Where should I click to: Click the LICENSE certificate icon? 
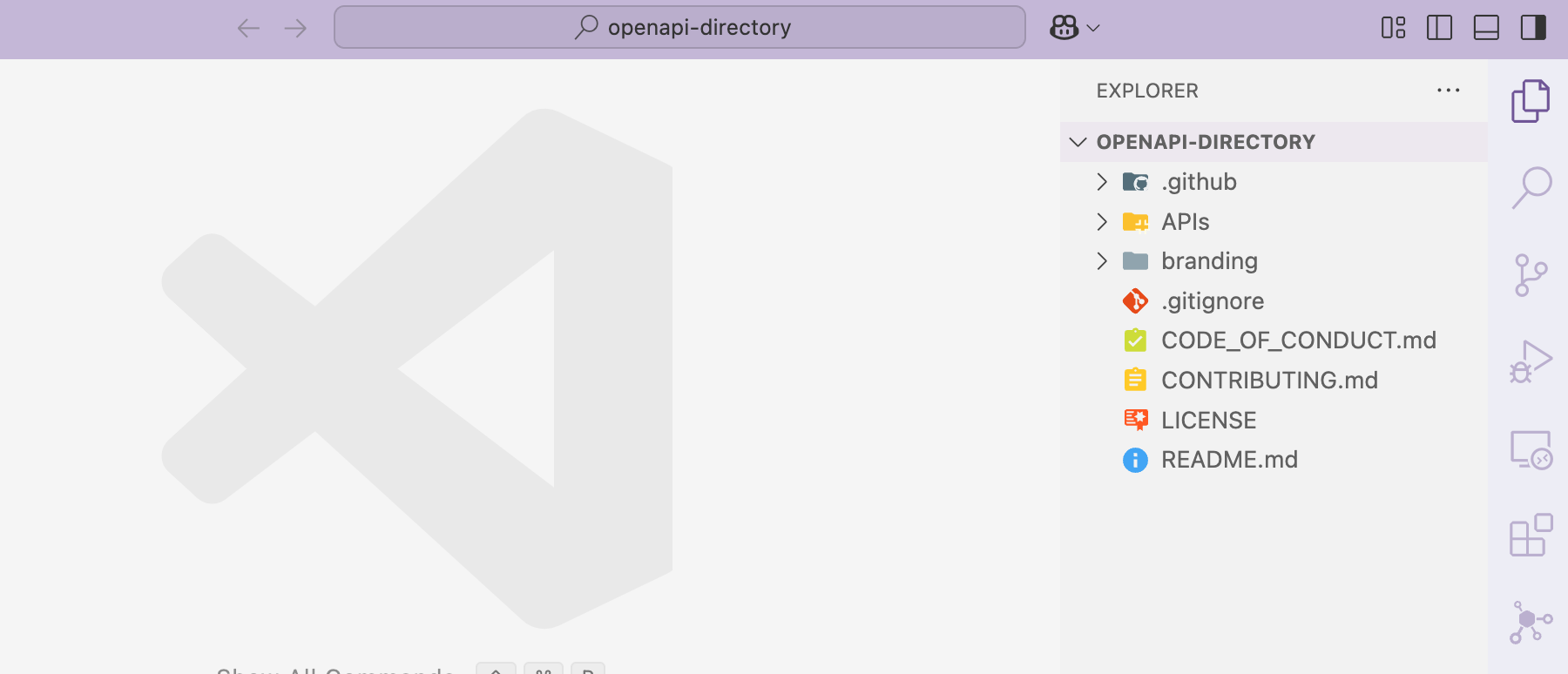pos(1135,420)
